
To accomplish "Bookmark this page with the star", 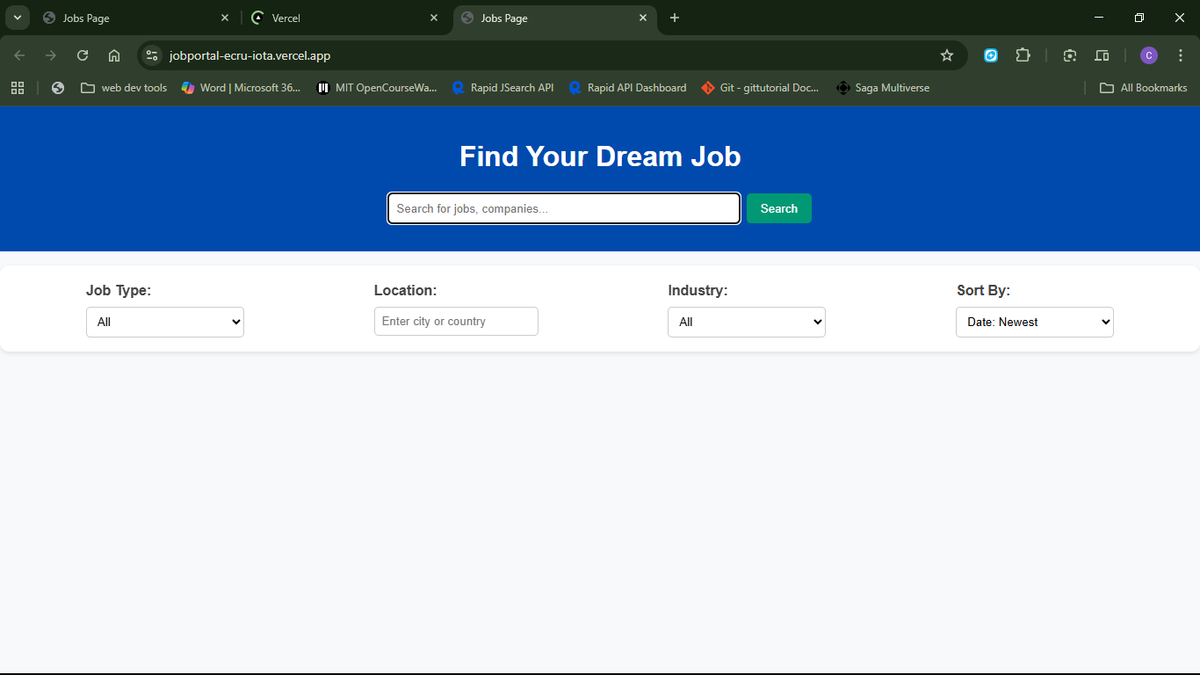I will [x=947, y=56].
